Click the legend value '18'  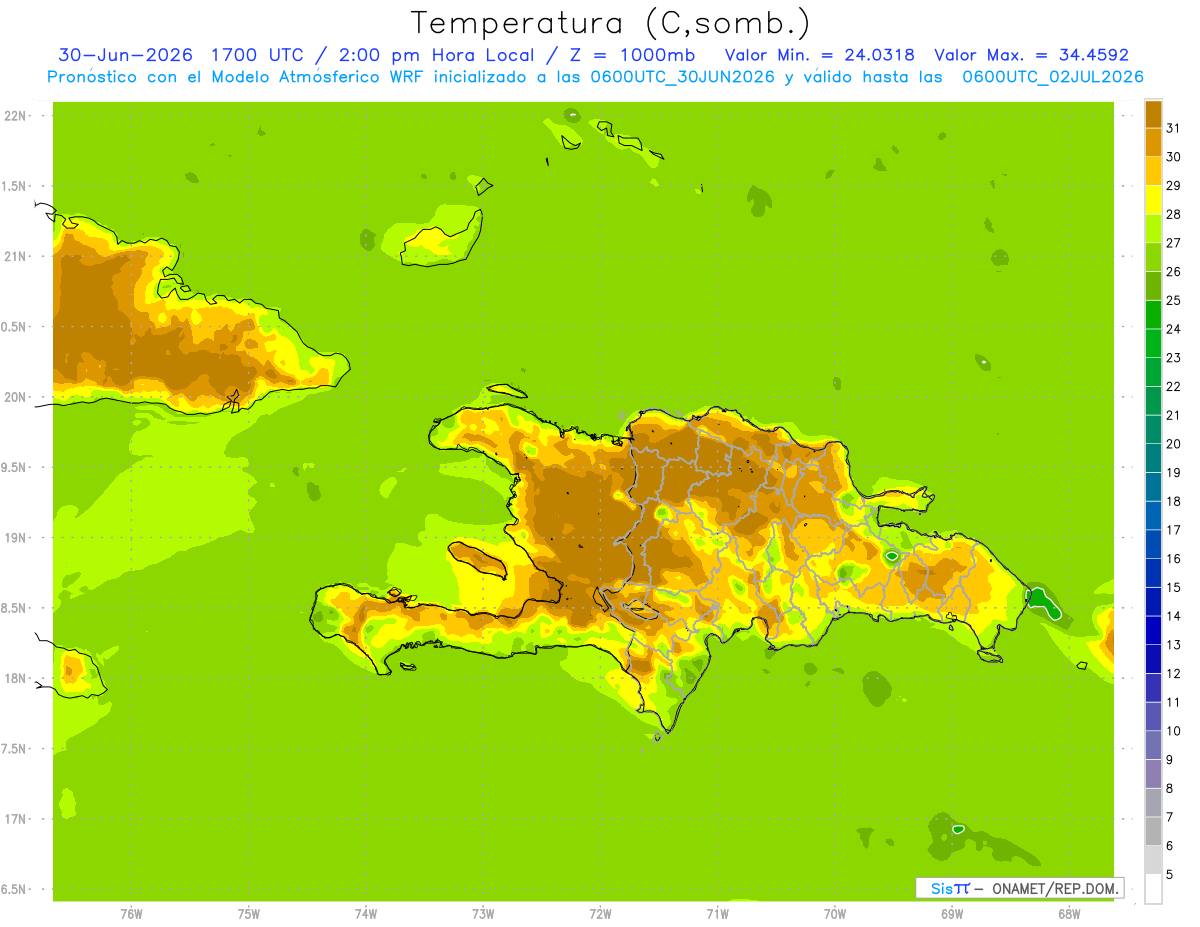(x=1173, y=501)
